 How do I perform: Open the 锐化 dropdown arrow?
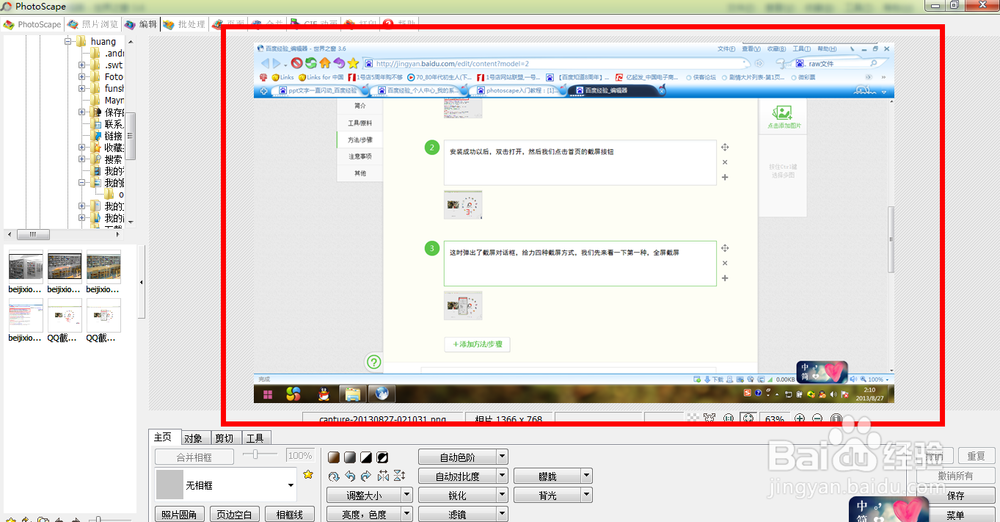tap(502, 495)
